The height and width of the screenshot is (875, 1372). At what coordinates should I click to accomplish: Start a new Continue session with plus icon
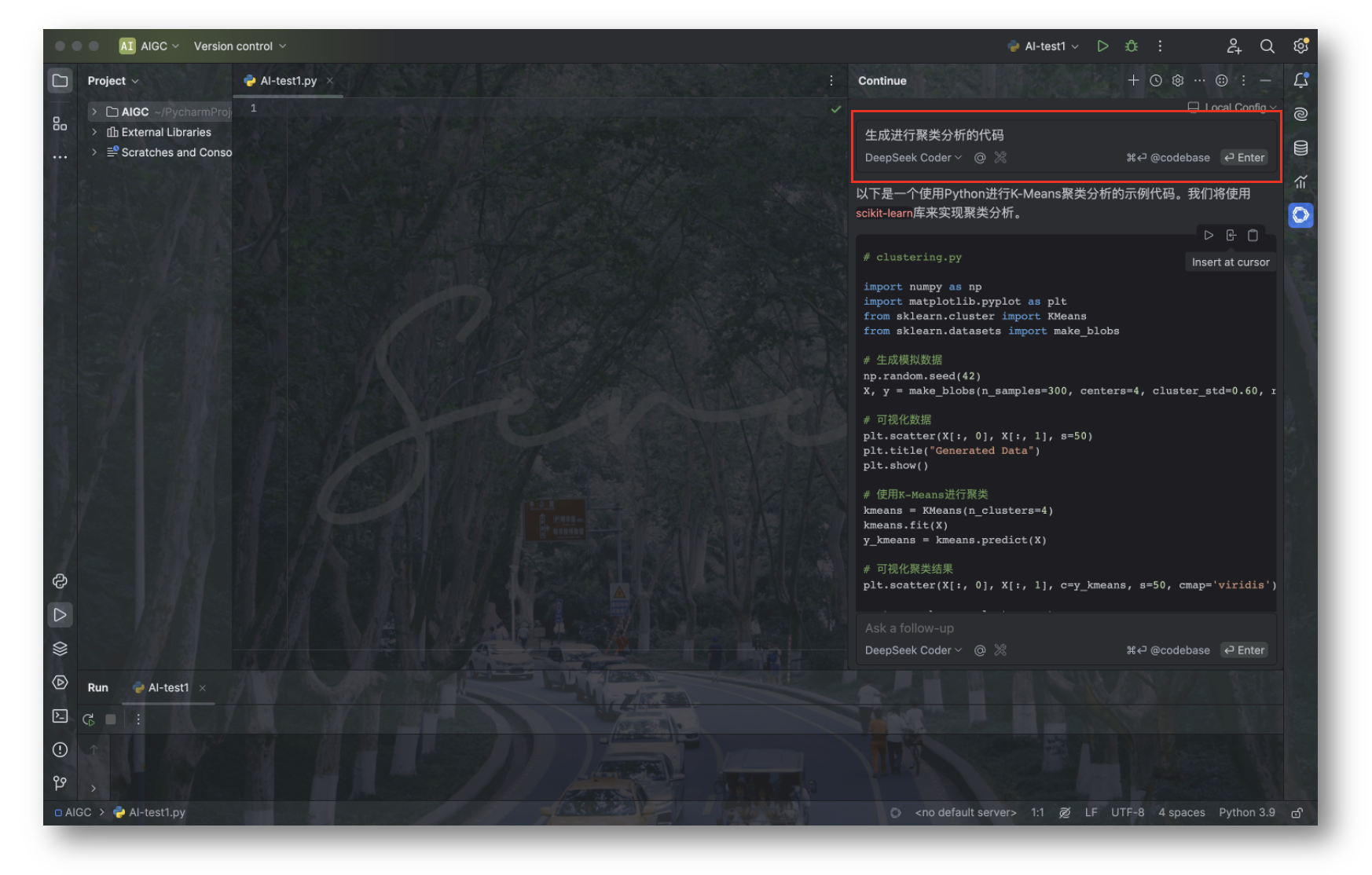point(1133,80)
